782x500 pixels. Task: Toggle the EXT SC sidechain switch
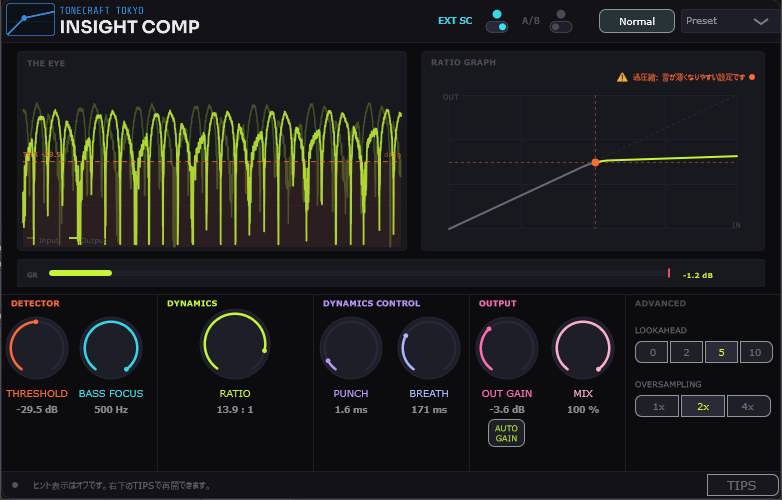tap(496, 21)
